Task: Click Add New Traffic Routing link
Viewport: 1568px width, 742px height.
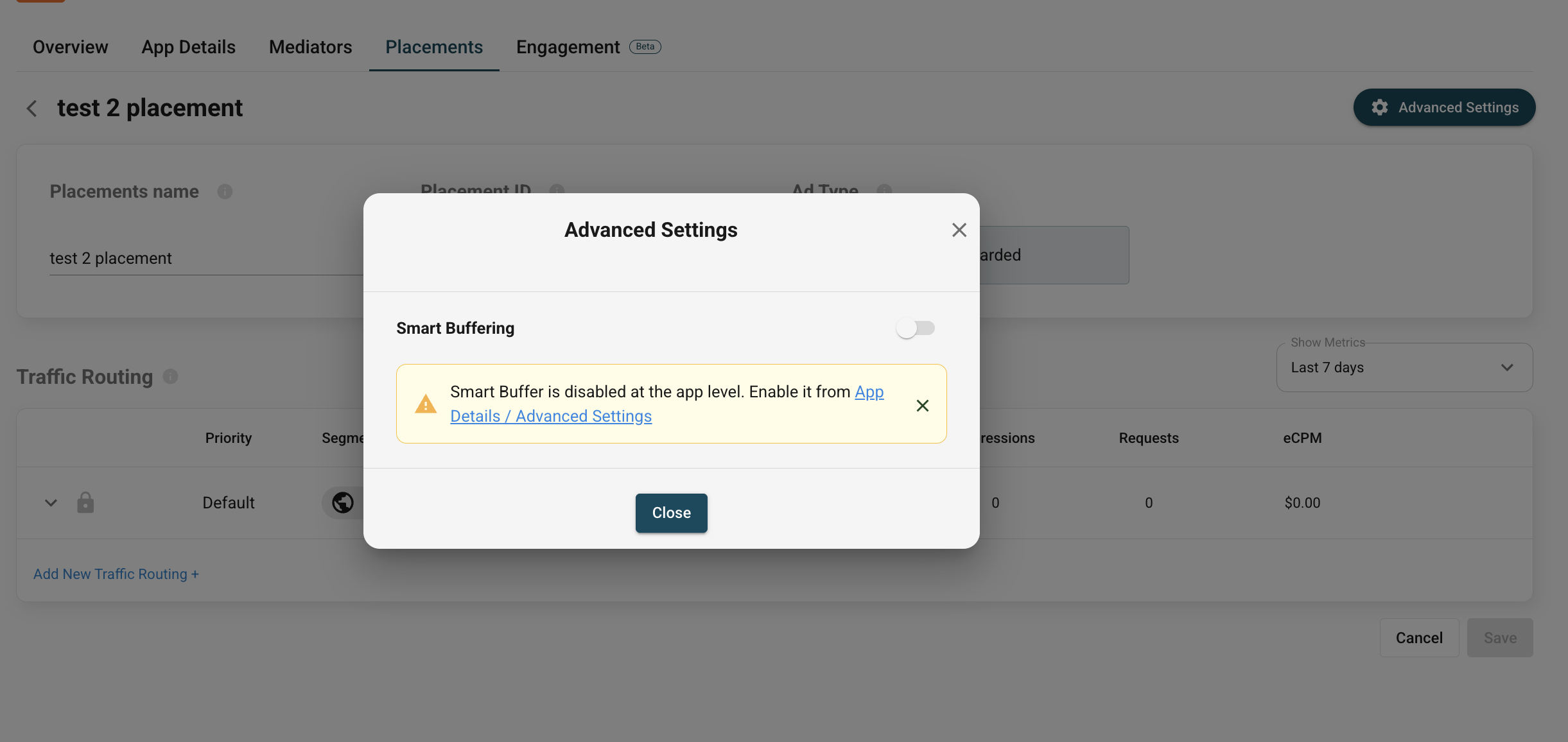Action: point(116,574)
